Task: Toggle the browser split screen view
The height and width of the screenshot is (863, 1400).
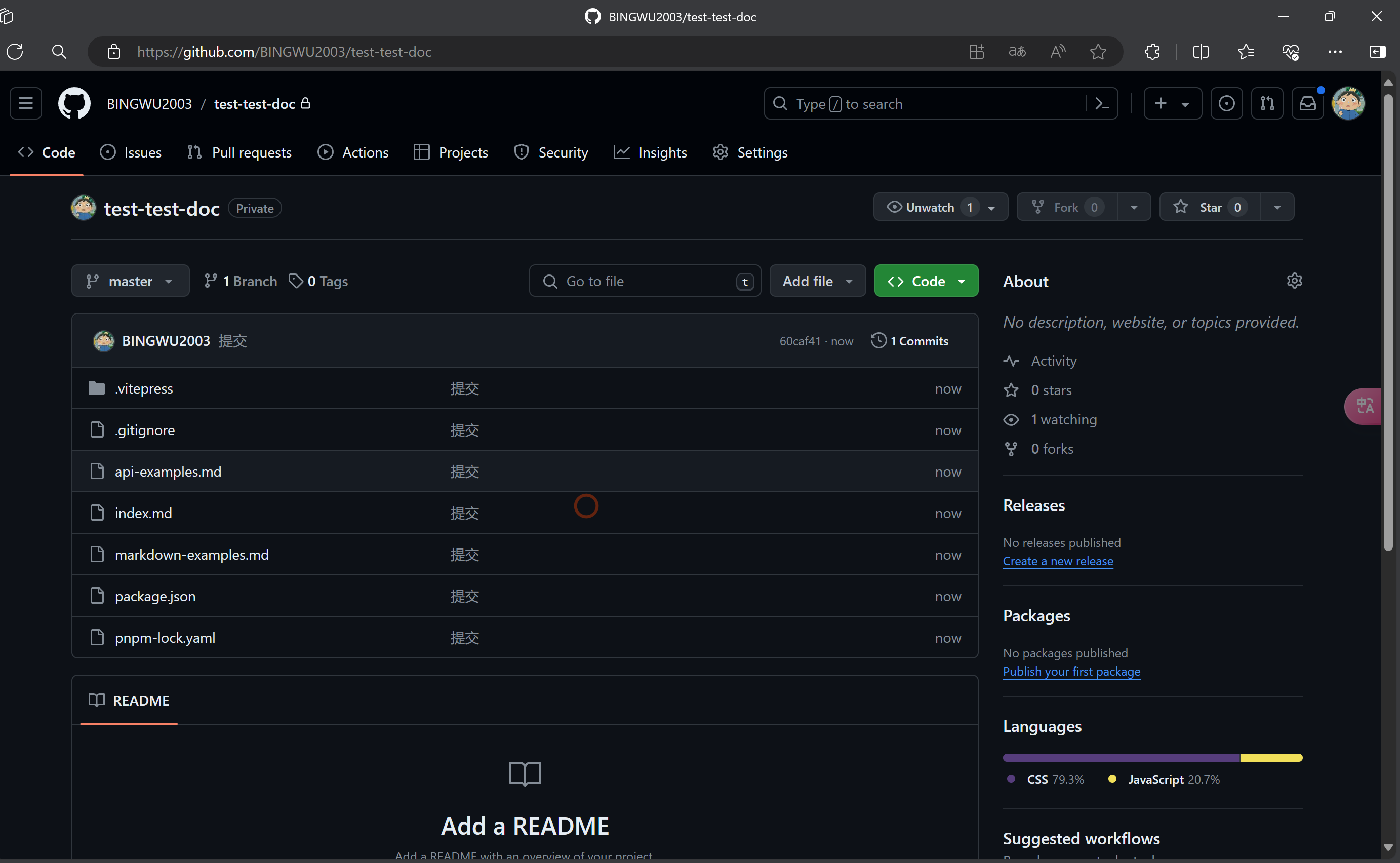Action: point(1201,52)
